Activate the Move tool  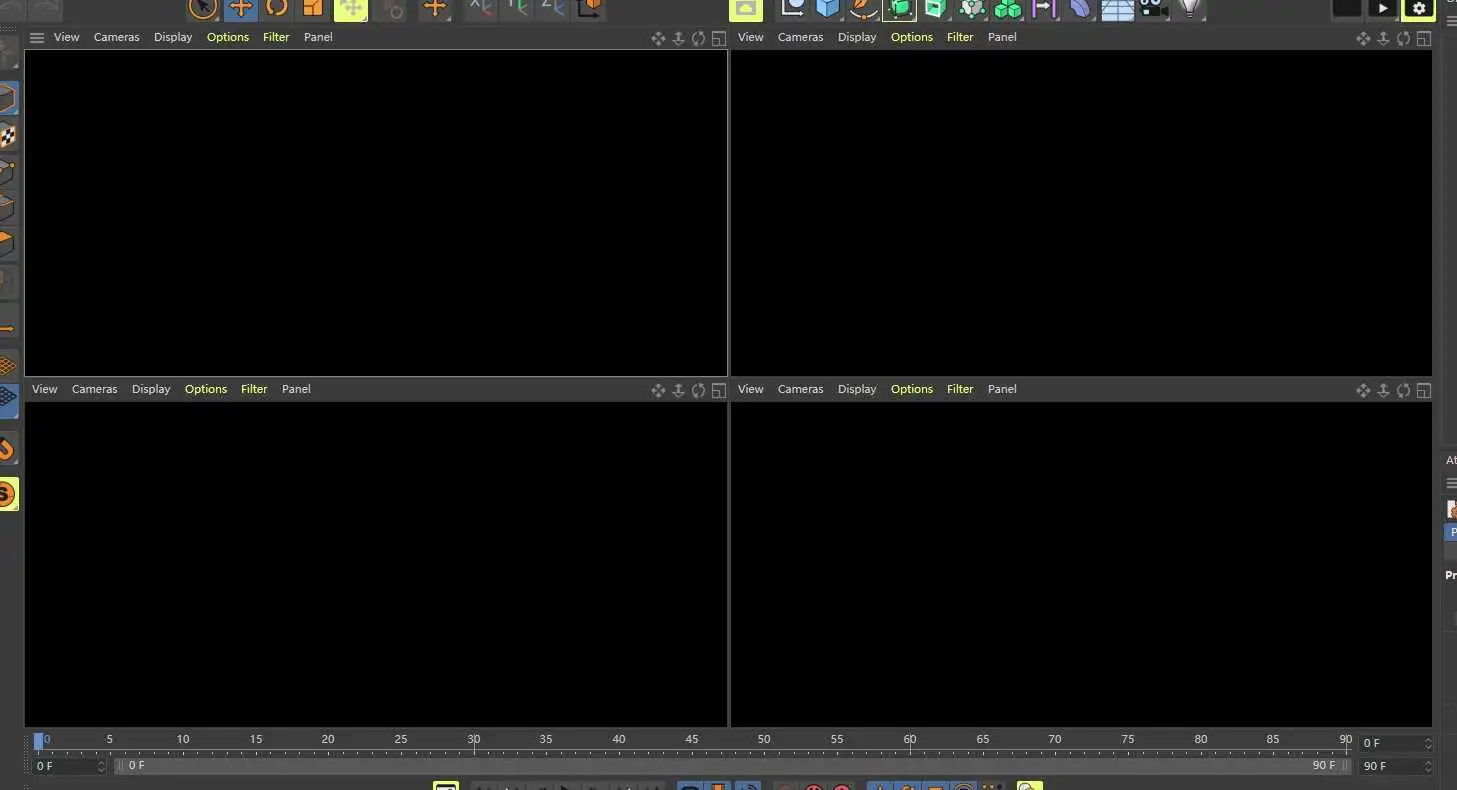(241, 9)
